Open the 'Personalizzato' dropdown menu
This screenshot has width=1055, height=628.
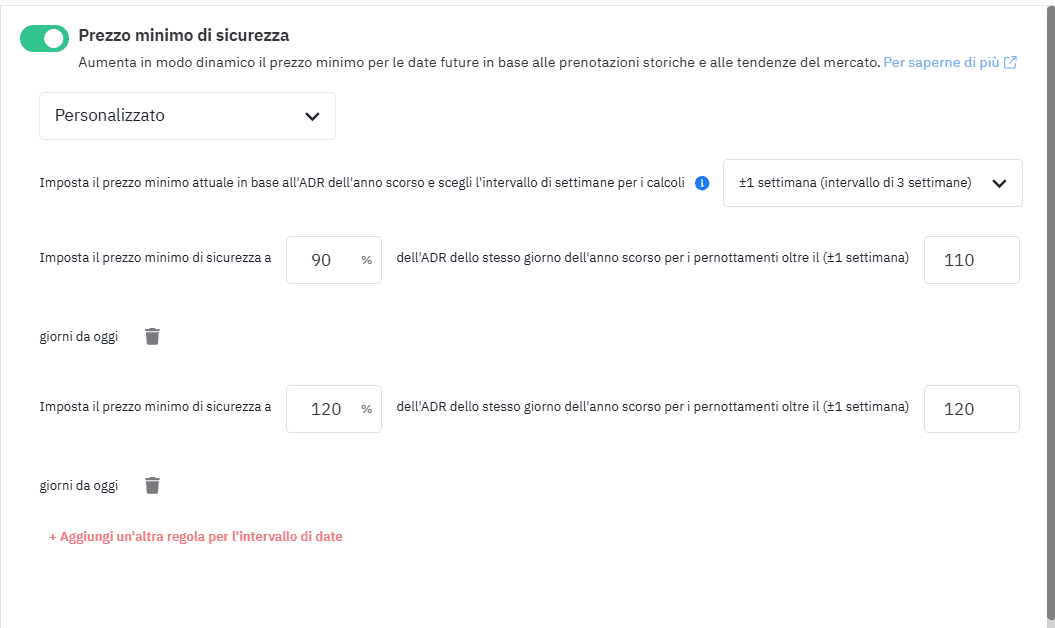(187, 116)
